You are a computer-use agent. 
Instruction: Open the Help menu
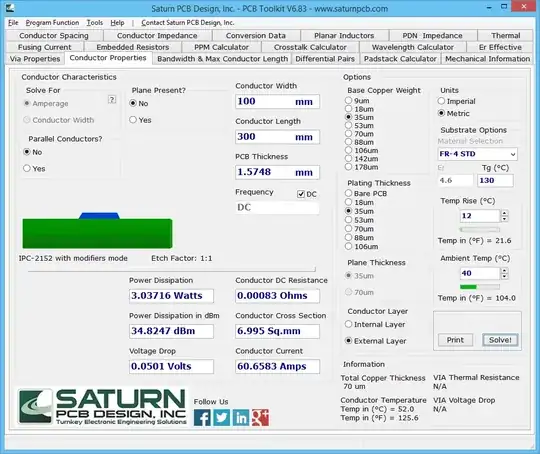117,23
